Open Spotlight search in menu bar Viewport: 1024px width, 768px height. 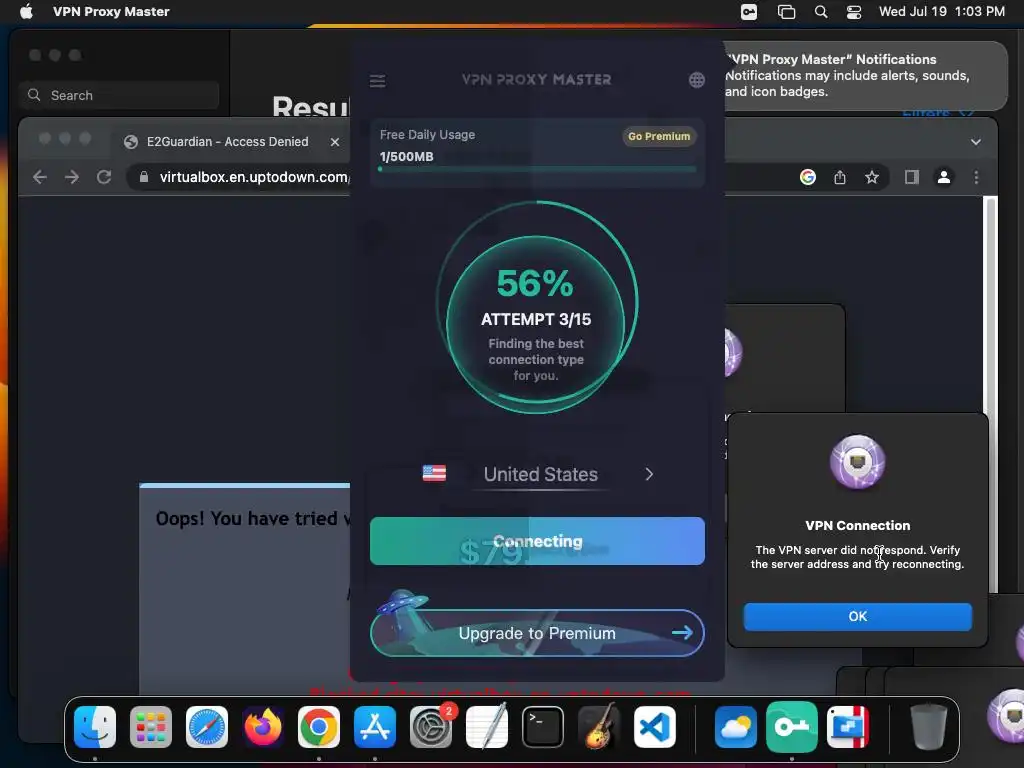[x=821, y=12]
